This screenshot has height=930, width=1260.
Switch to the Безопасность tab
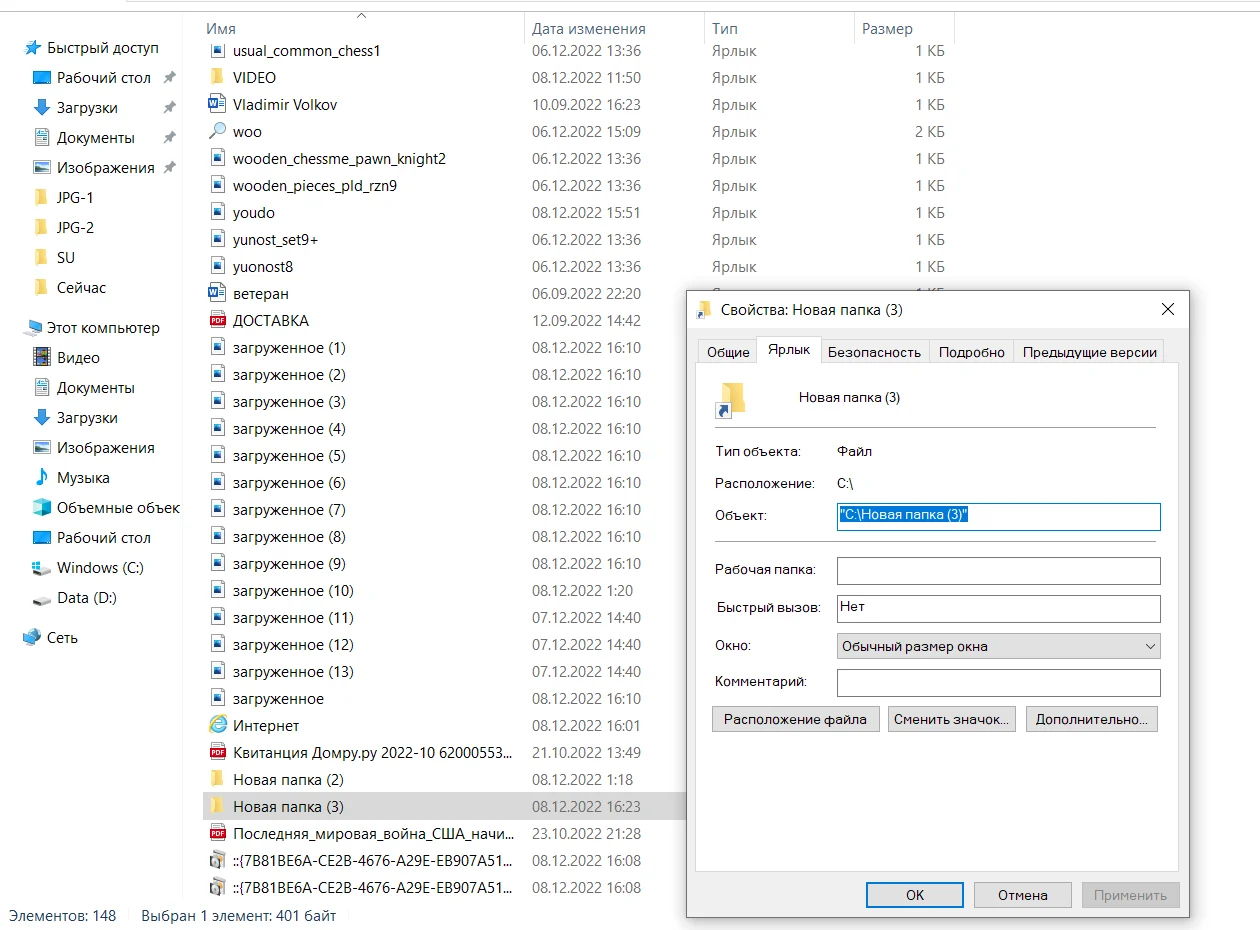[x=873, y=352]
